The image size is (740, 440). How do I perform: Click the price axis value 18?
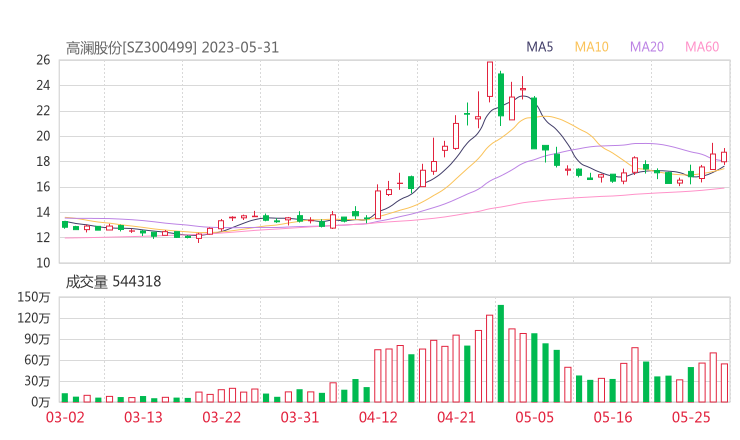(x=43, y=161)
